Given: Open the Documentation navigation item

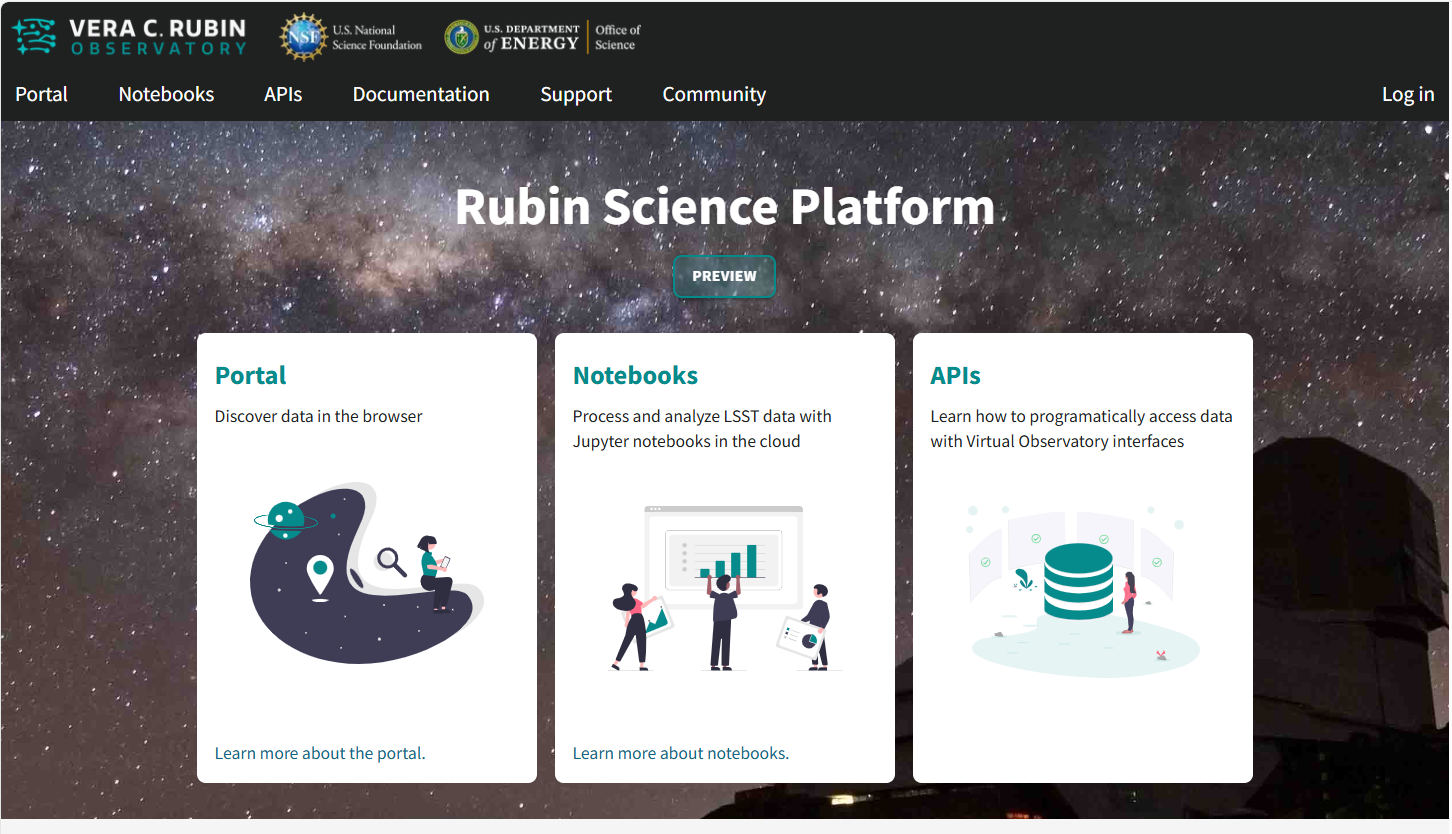Looking at the screenshot, I should tap(421, 94).
